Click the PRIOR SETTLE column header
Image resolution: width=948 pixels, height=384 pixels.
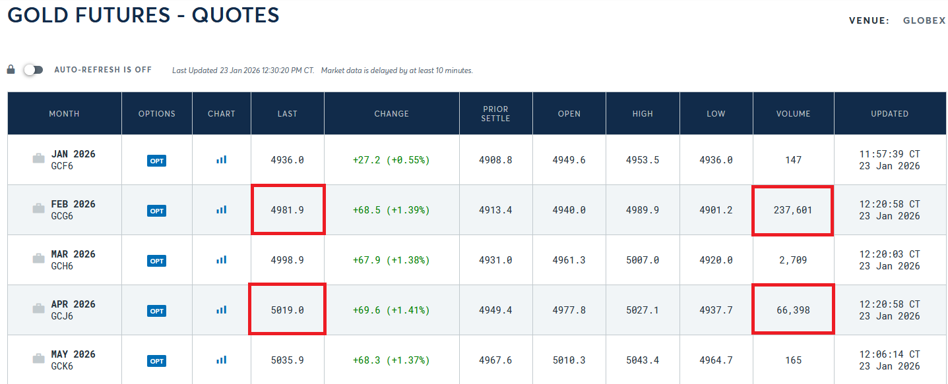click(x=496, y=114)
